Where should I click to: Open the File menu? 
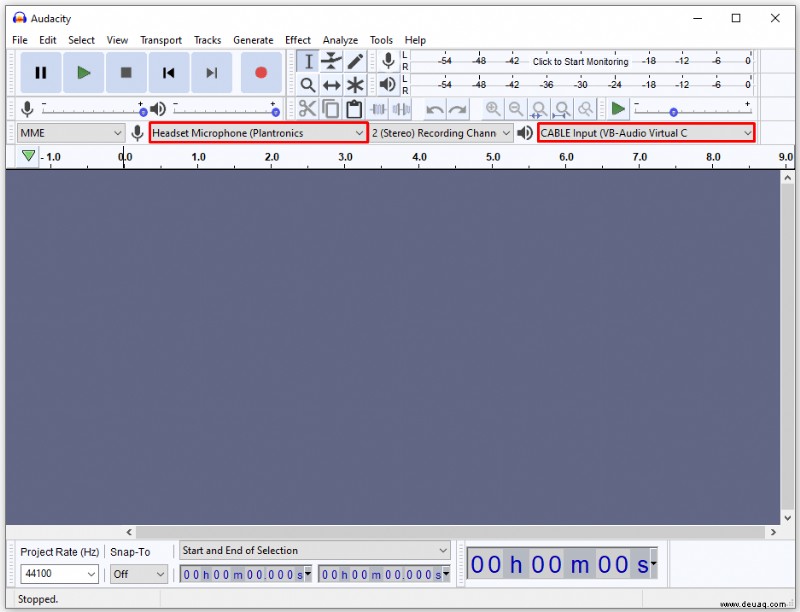(20, 40)
